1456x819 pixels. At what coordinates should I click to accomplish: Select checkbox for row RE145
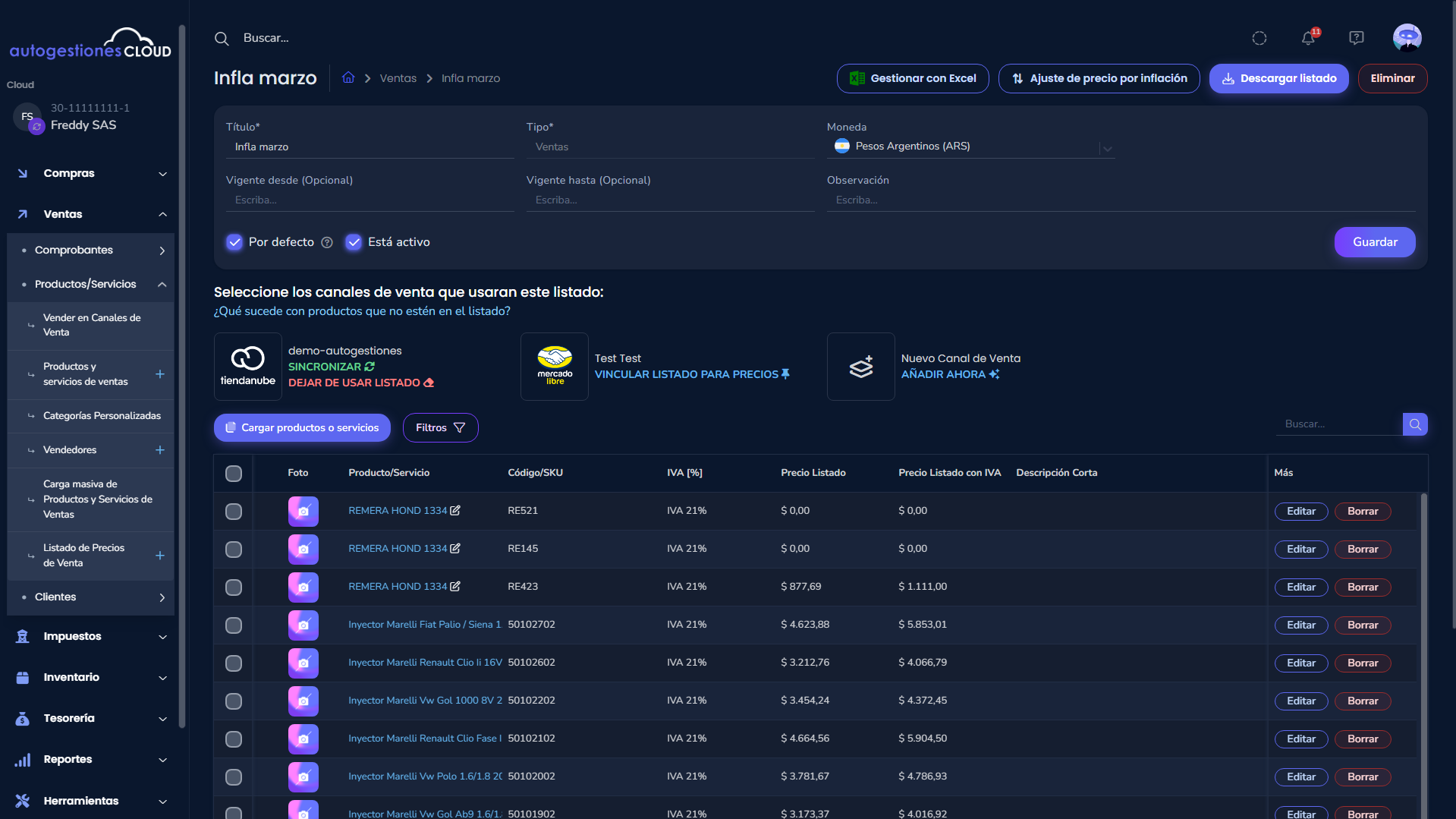234,550
